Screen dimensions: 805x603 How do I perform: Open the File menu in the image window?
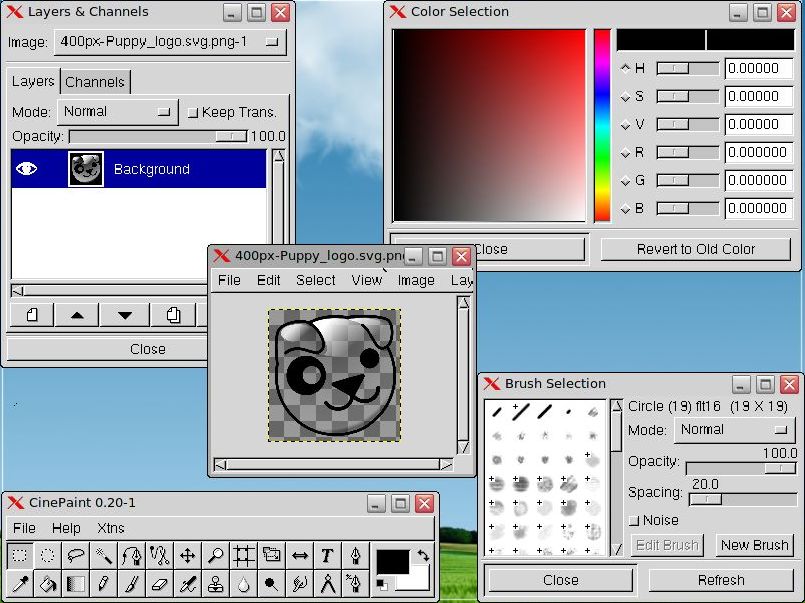229,280
